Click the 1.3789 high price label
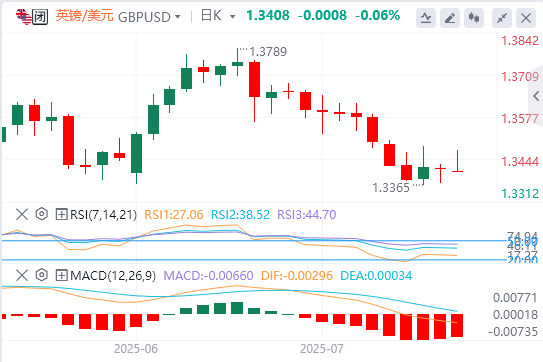This screenshot has width=543, height=362. pos(268,52)
